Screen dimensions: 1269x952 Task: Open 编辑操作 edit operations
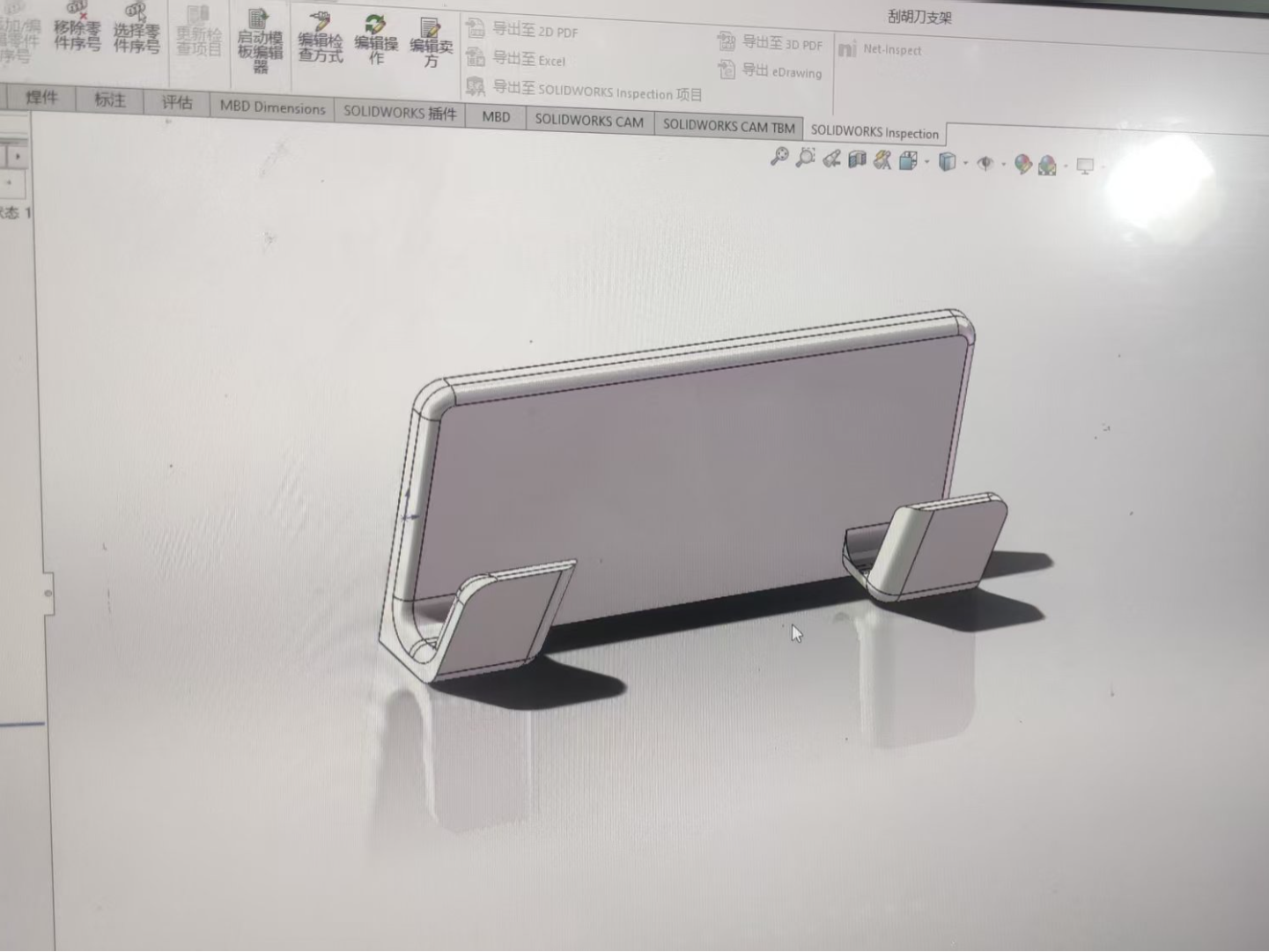click(376, 40)
